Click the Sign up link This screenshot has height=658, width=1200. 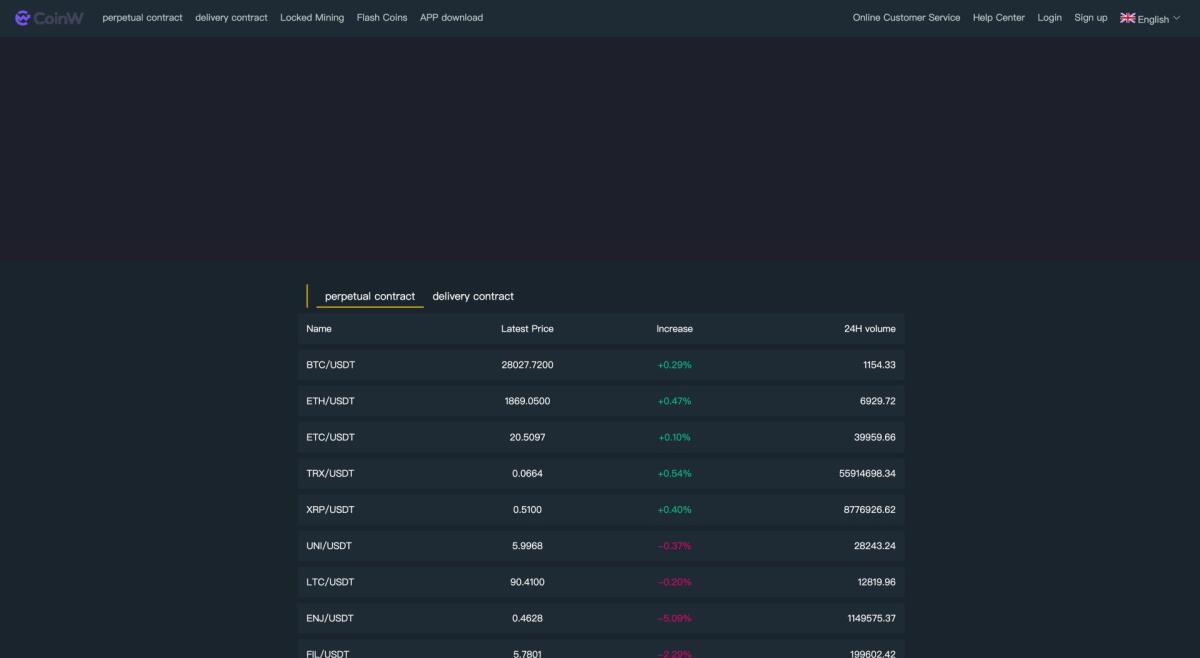coord(1090,17)
